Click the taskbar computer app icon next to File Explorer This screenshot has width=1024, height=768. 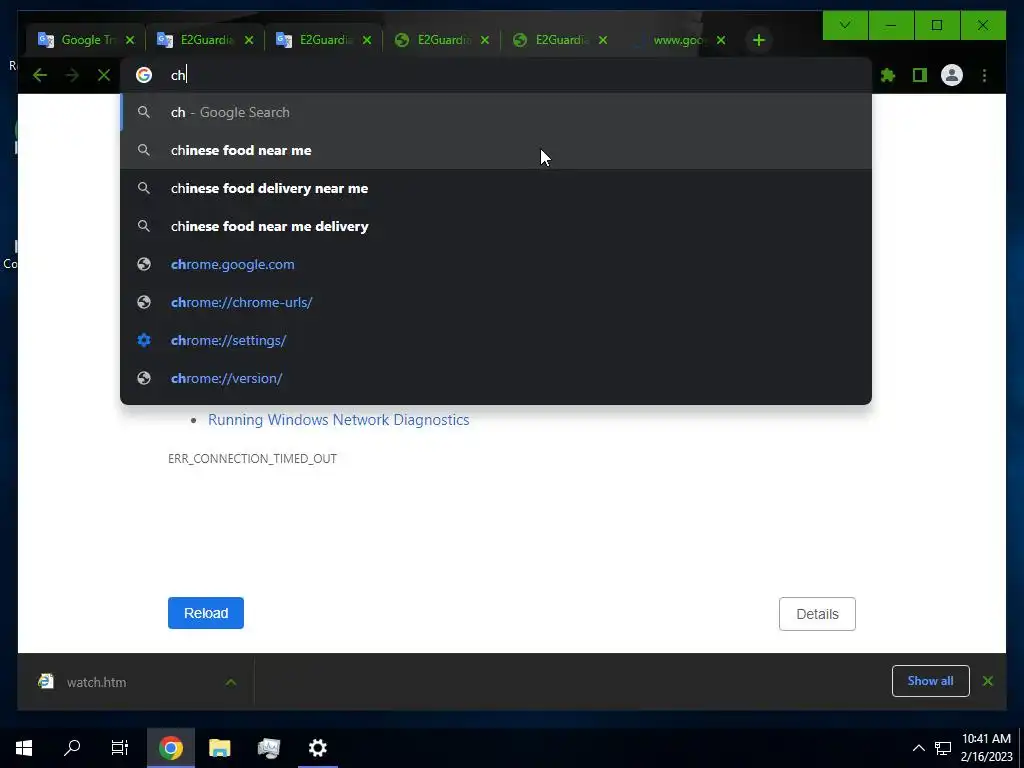268,748
